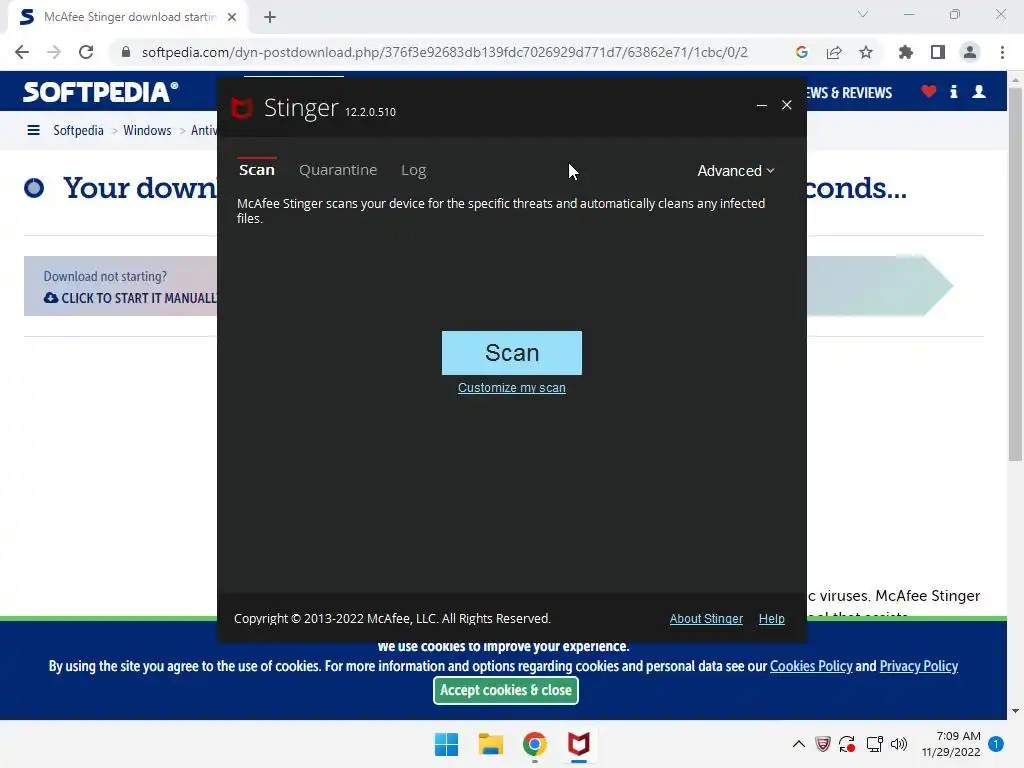The height and width of the screenshot is (768, 1024).
Task: Click the sync tray icon with red dot
Action: click(847, 744)
